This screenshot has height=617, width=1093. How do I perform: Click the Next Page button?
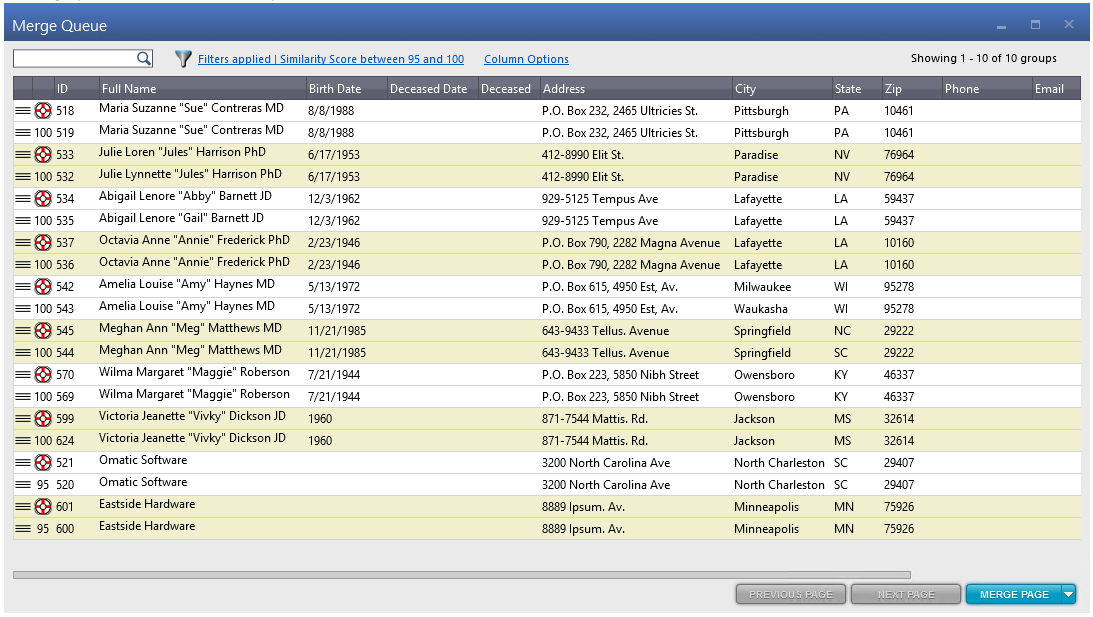pos(905,594)
